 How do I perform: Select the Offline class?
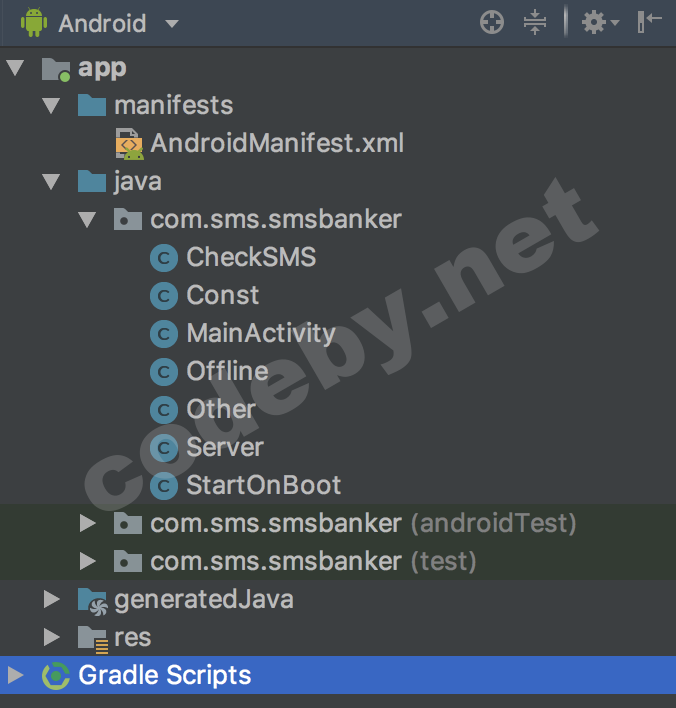tap(228, 371)
